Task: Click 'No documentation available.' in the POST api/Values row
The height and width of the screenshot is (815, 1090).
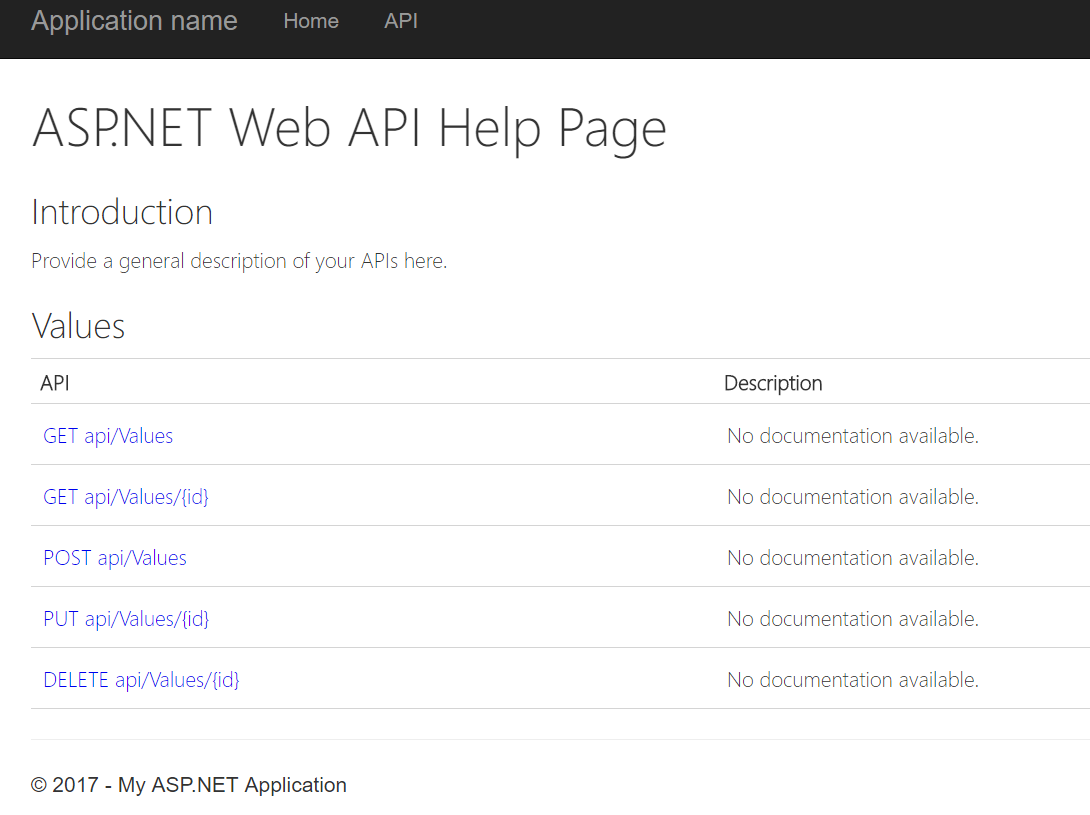Action: pyautogui.click(x=853, y=558)
